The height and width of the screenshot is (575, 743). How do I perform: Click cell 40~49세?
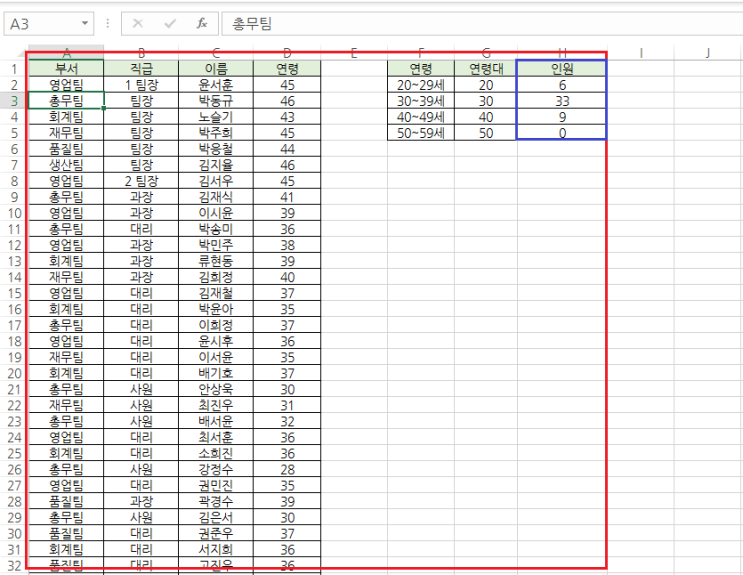click(421, 117)
